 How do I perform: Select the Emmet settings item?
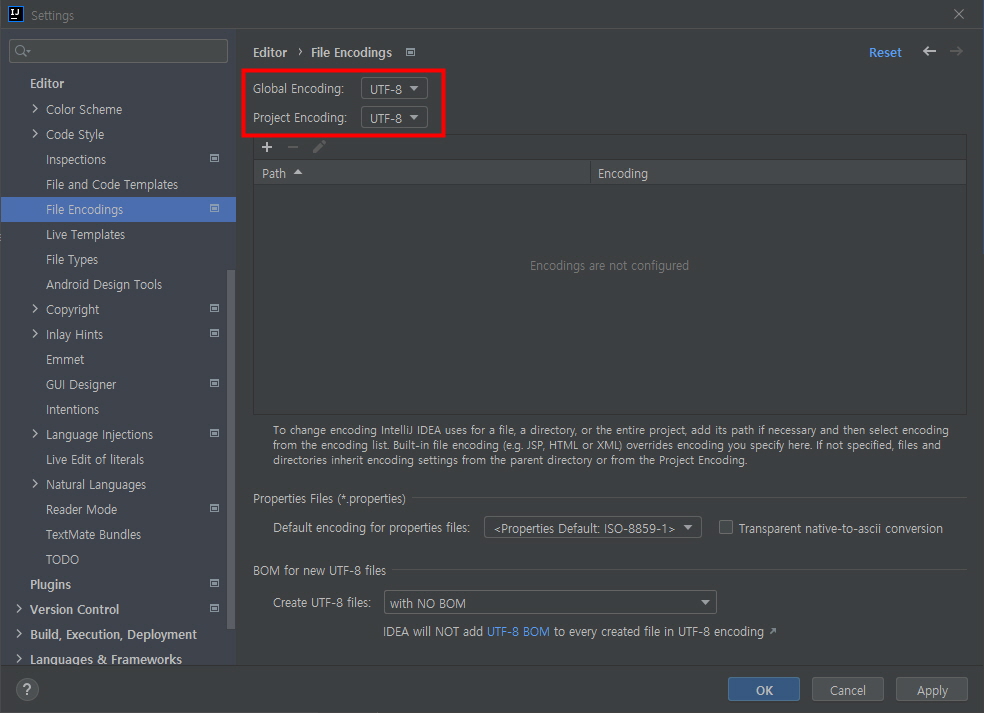point(65,360)
